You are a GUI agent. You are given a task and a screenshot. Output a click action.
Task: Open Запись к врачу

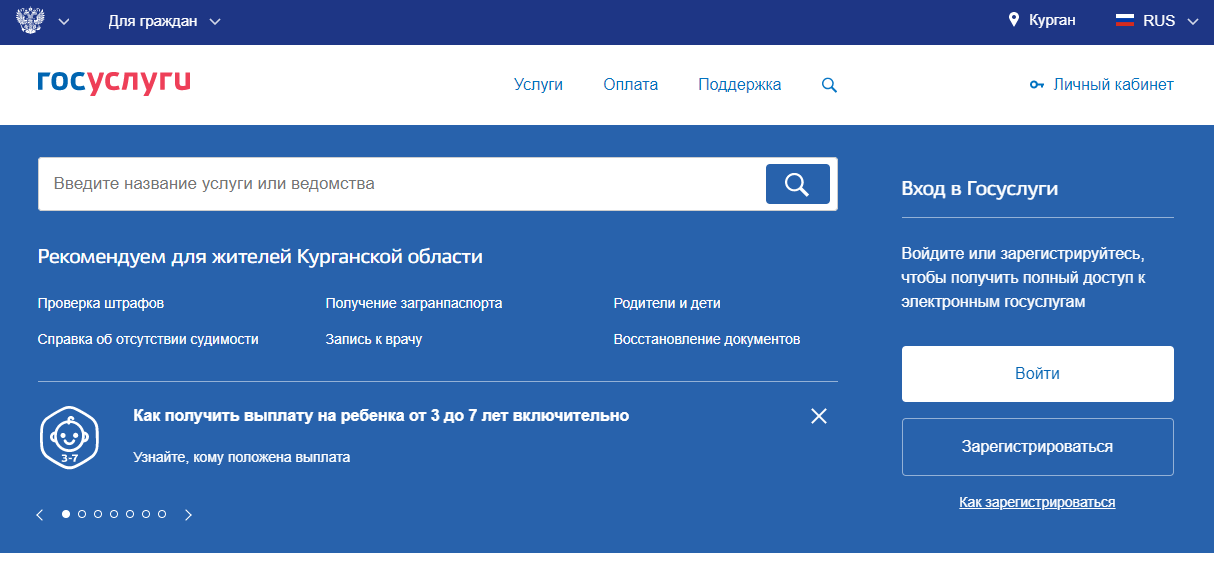[374, 339]
